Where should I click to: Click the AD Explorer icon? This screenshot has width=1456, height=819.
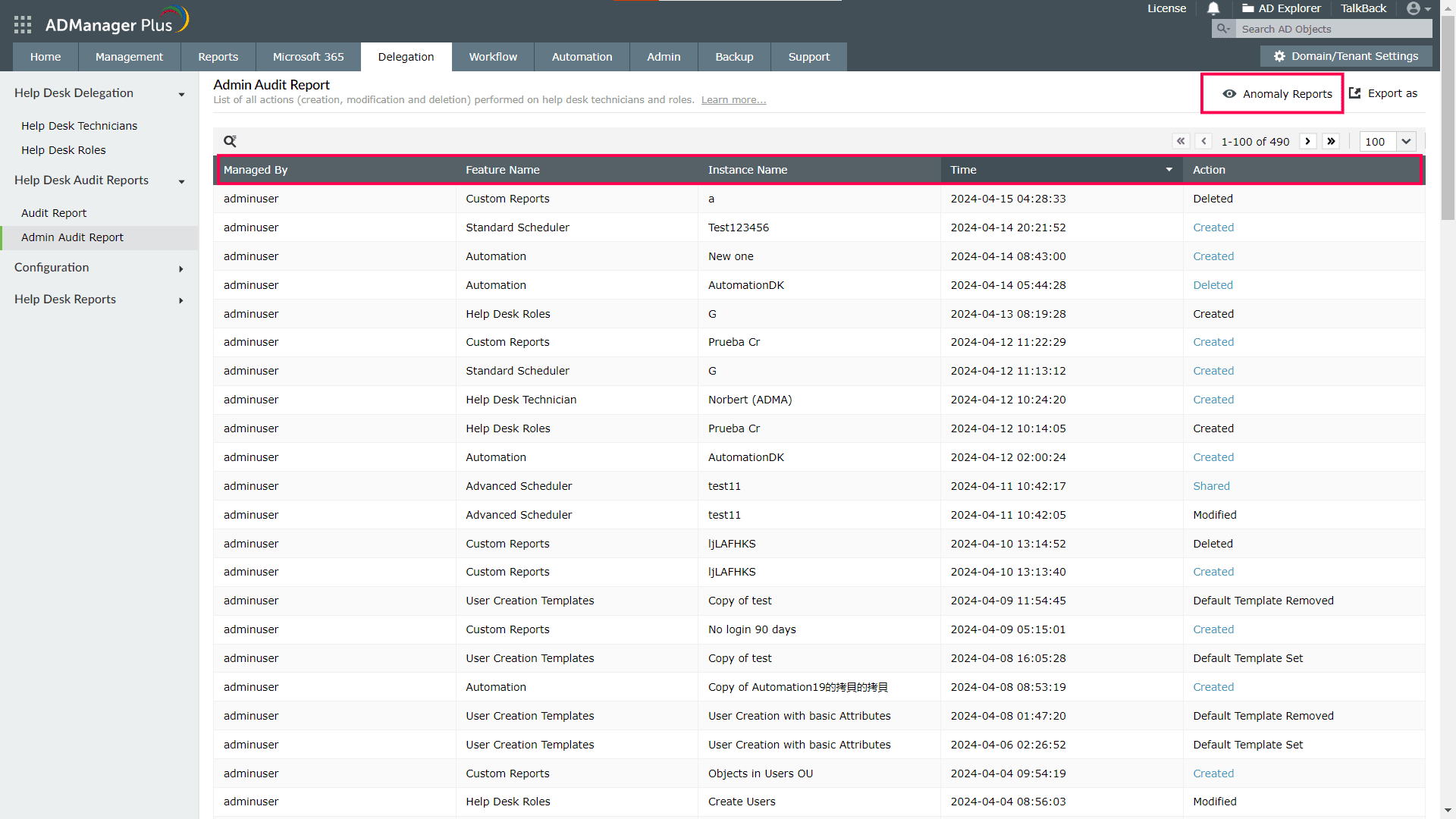click(x=1249, y=9)
